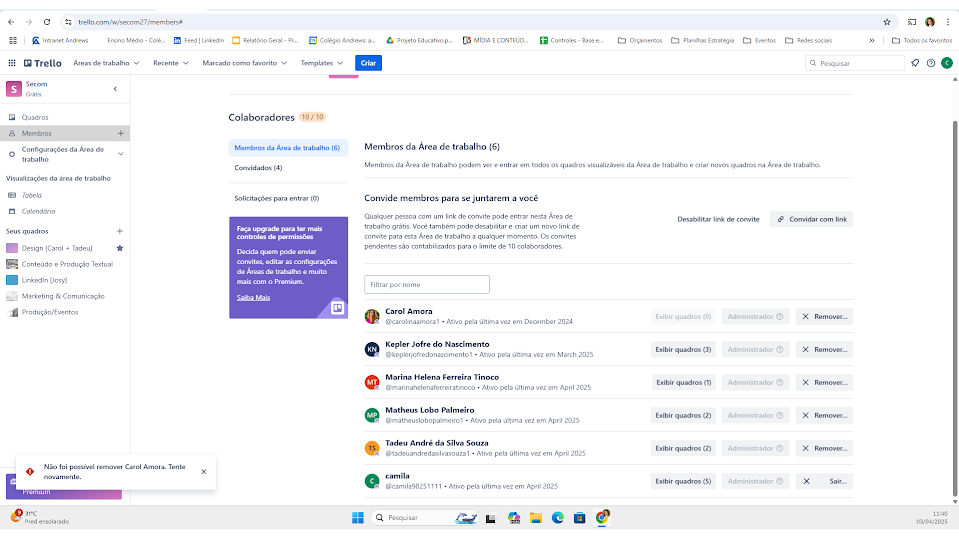The height and width of the screenshot is (539, 959).
Task: Unstar the Design [Carol + Tadeu] board
Action: tap(120, 248)
